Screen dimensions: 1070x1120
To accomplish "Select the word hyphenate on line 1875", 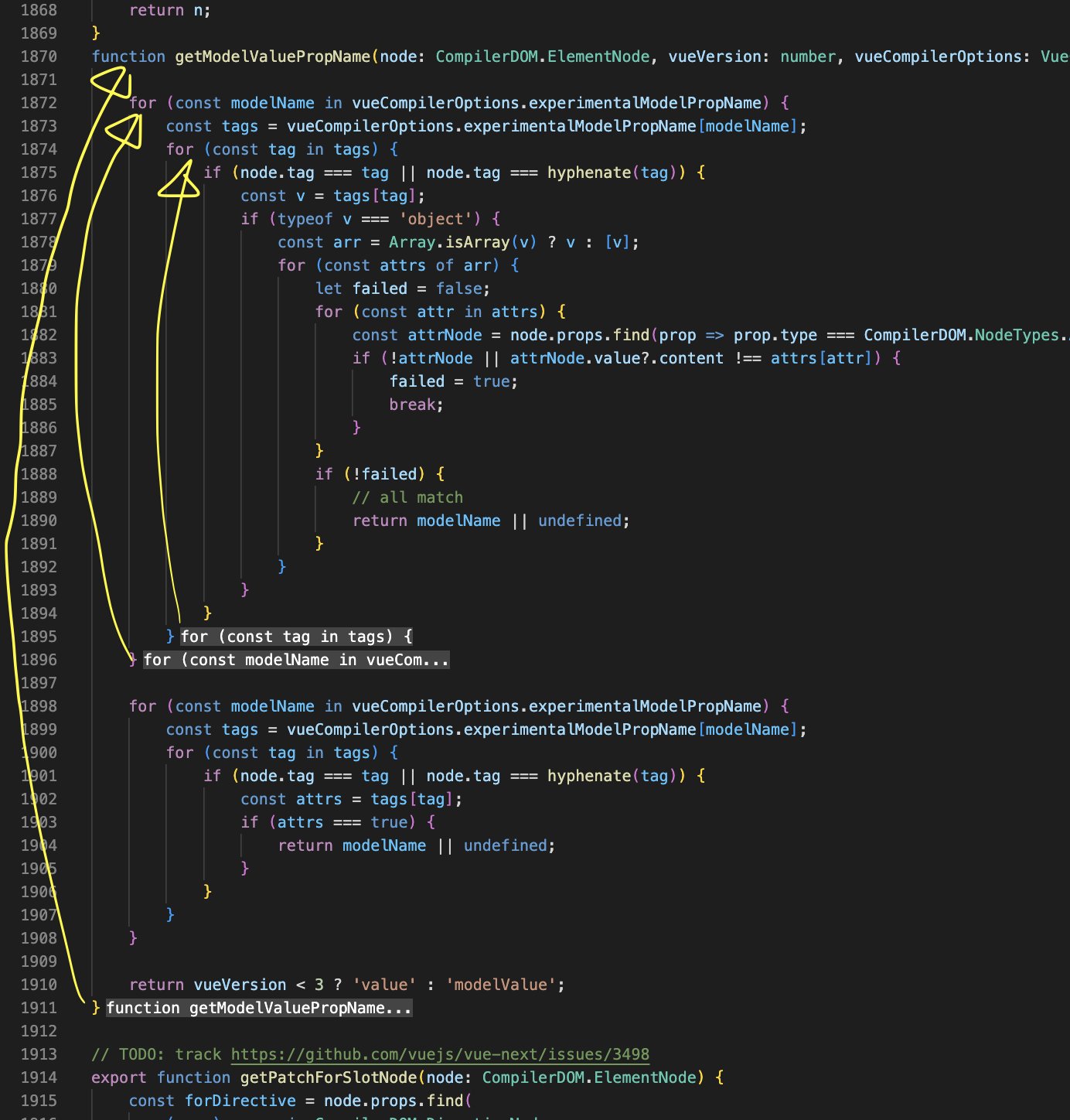I will click(589, 172).
